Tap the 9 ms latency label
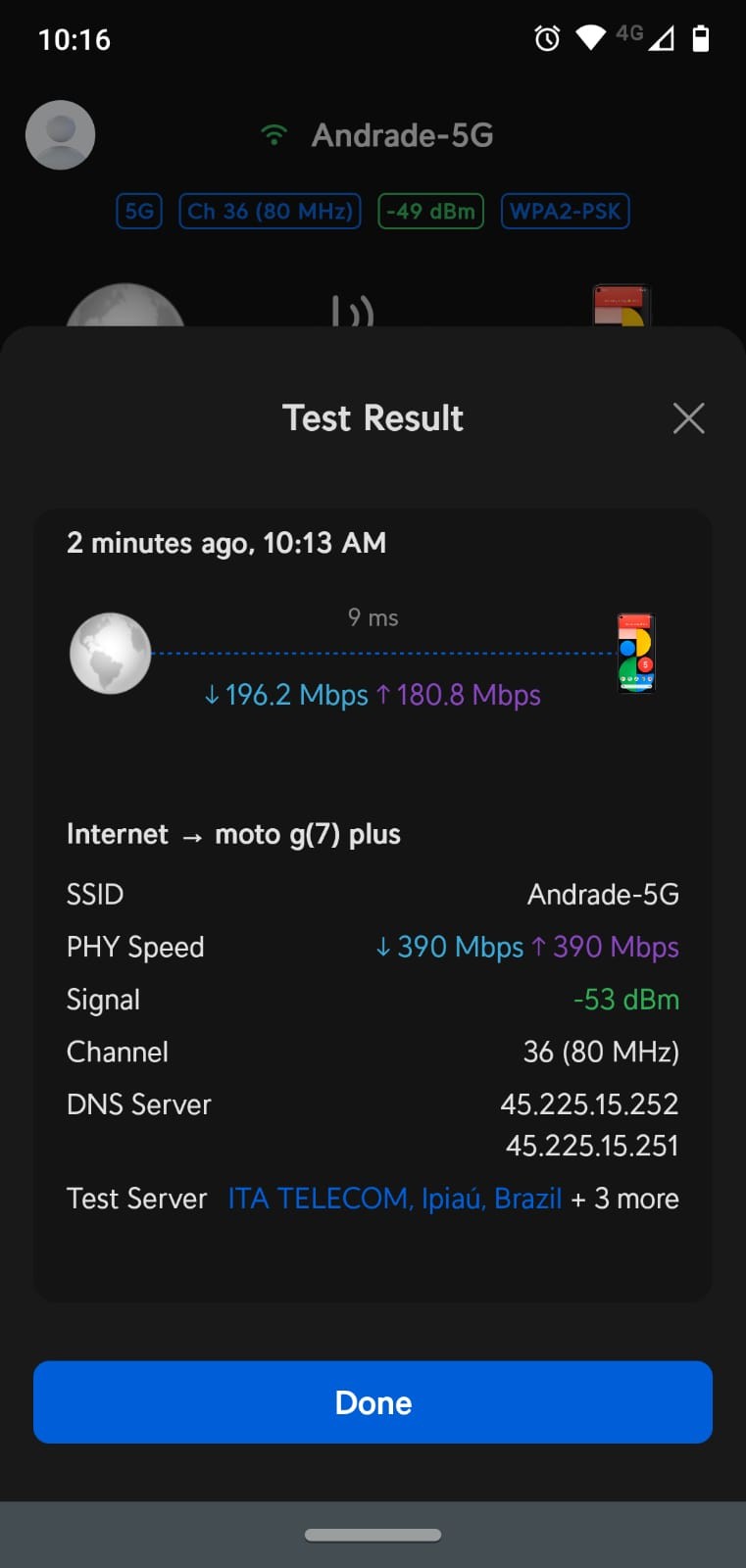The image size is (746, 1568). point(373,617)
